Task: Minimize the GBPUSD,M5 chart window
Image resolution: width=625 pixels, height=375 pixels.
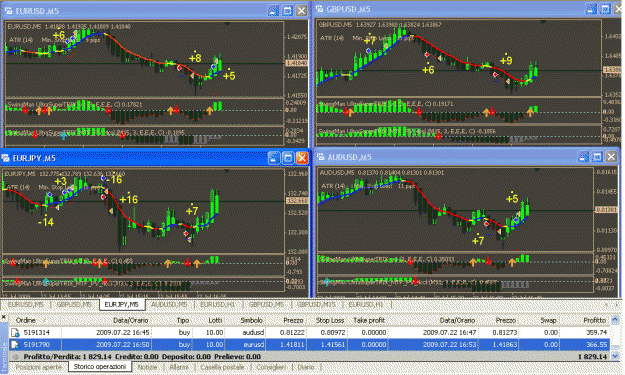Action: coord(591,9)
